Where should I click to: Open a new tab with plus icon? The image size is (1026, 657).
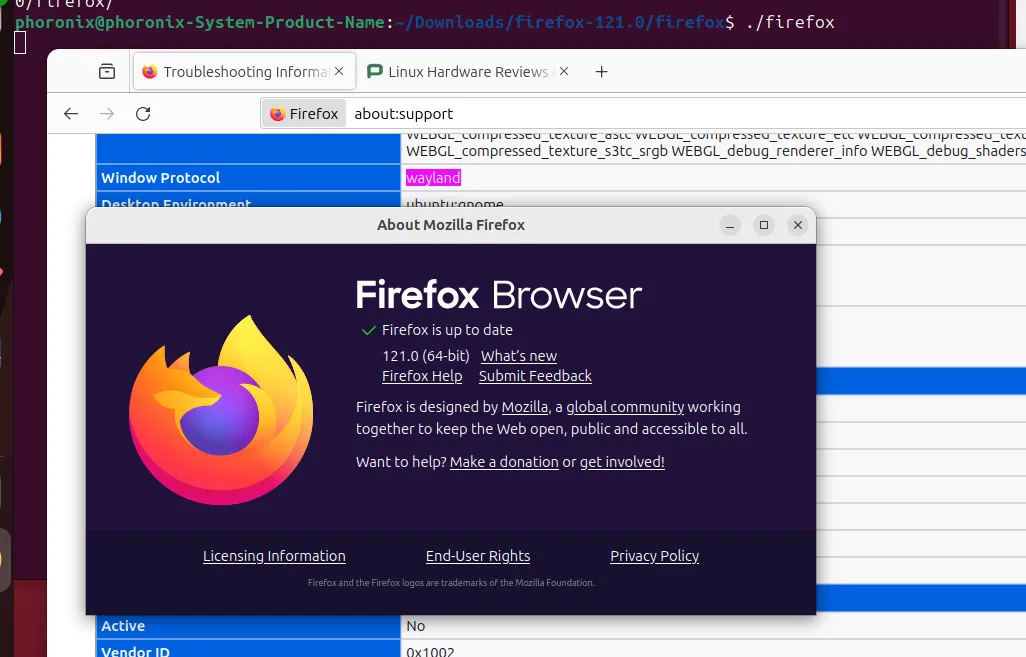601,71
